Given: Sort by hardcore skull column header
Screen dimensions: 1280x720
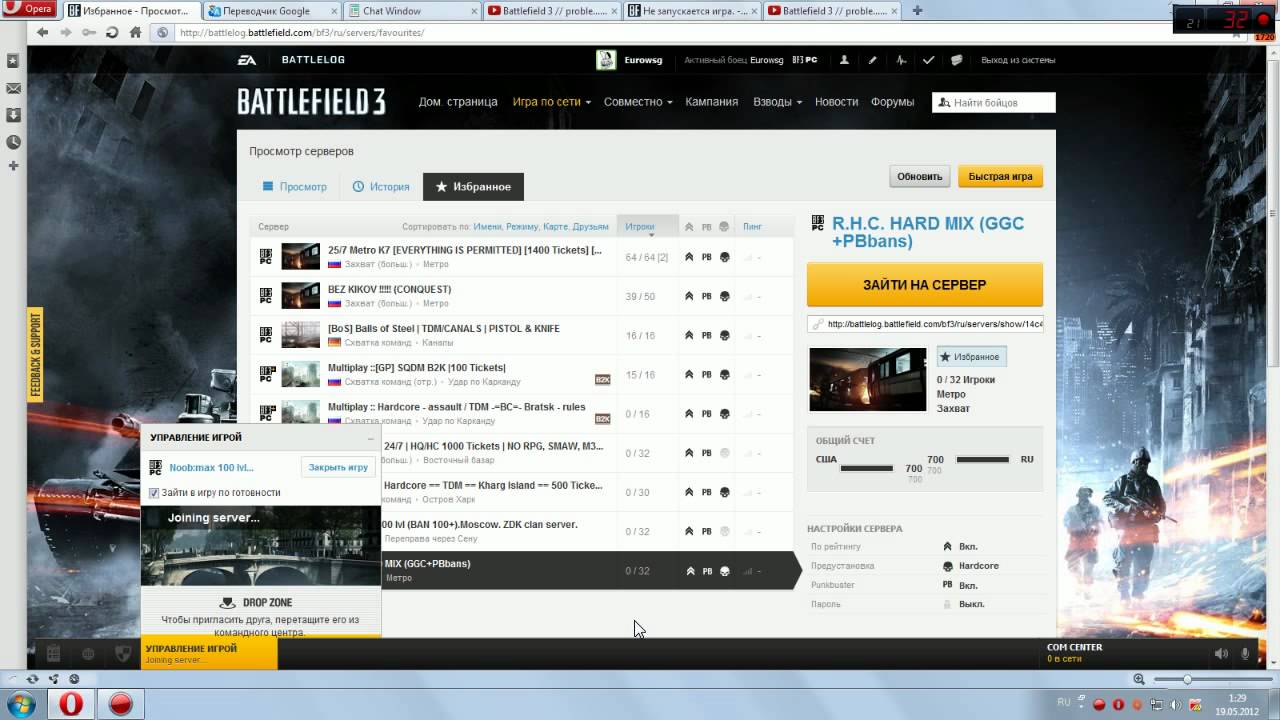Looking at the screenshot, I should (724, 227).
